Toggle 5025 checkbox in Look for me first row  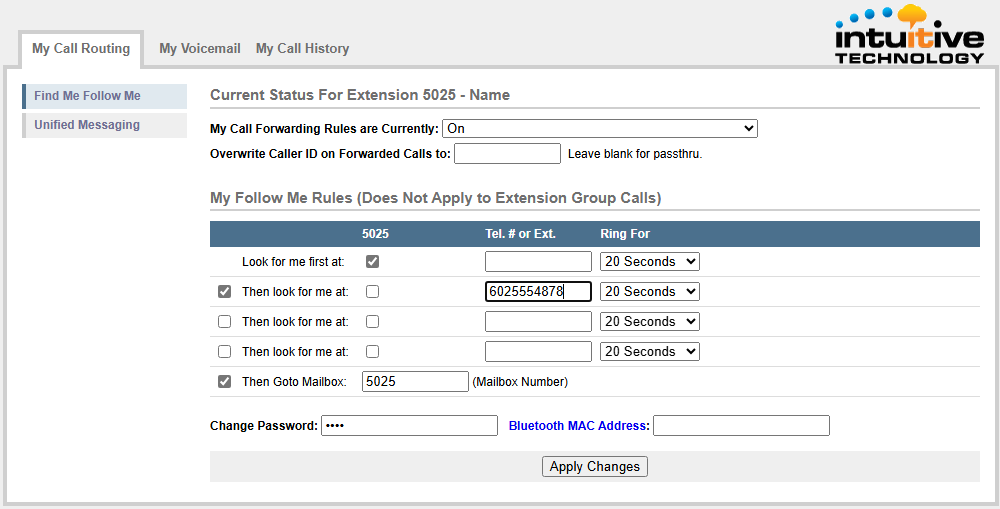(372, 262)
